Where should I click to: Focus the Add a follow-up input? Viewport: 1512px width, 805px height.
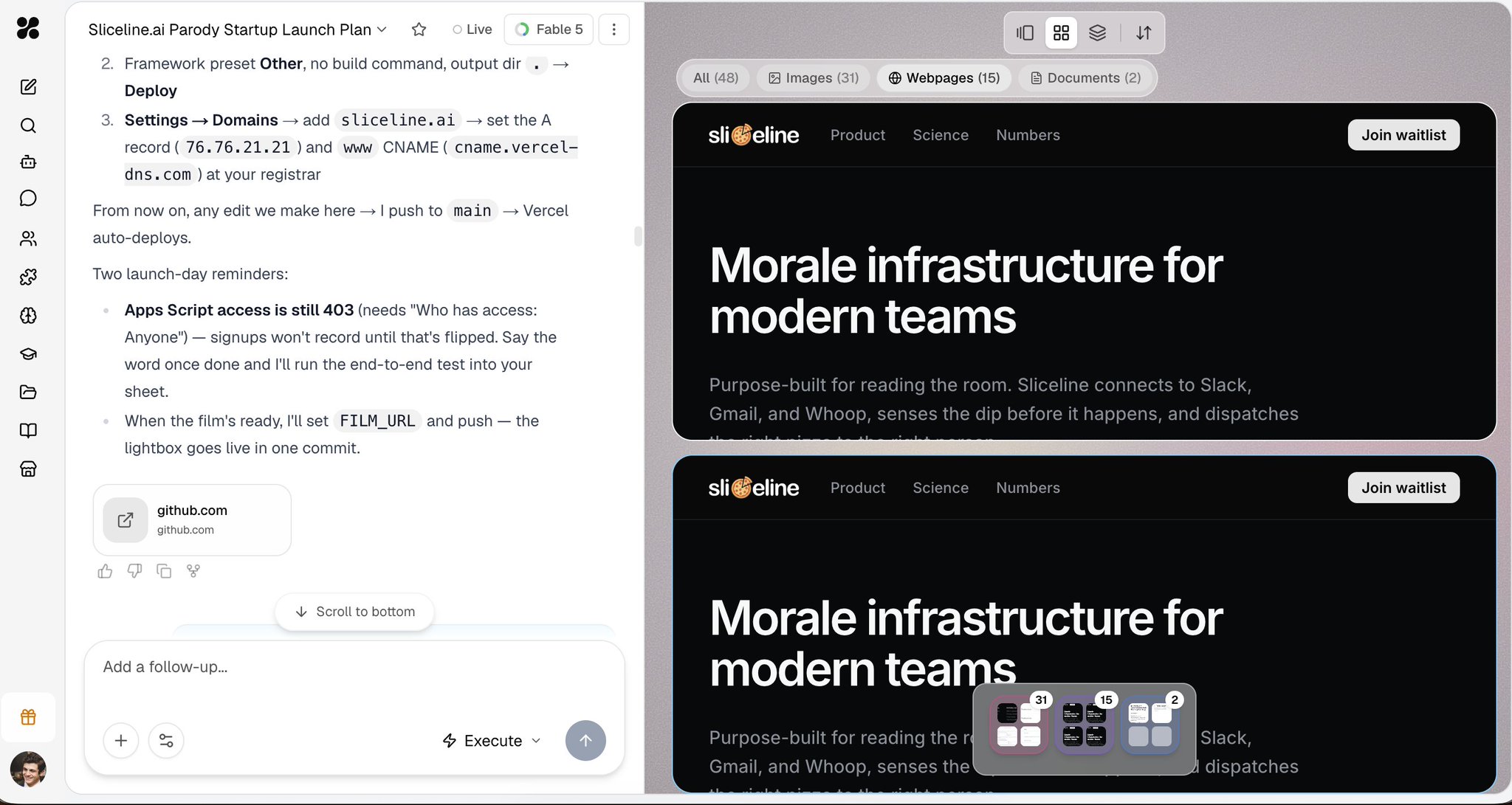click(x=354, y=667)
